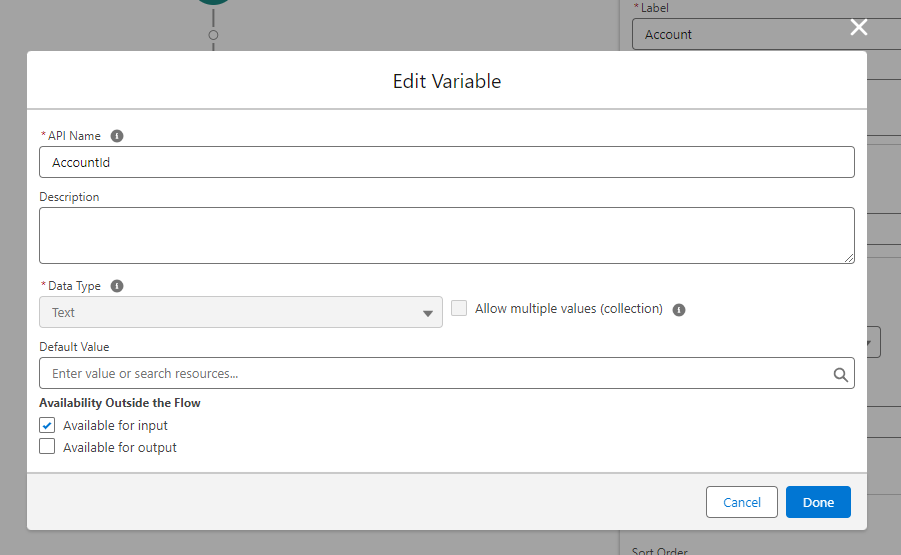Enable Available for output checkbox
This screenshot has width=901, height=555.
pos(47,446)
